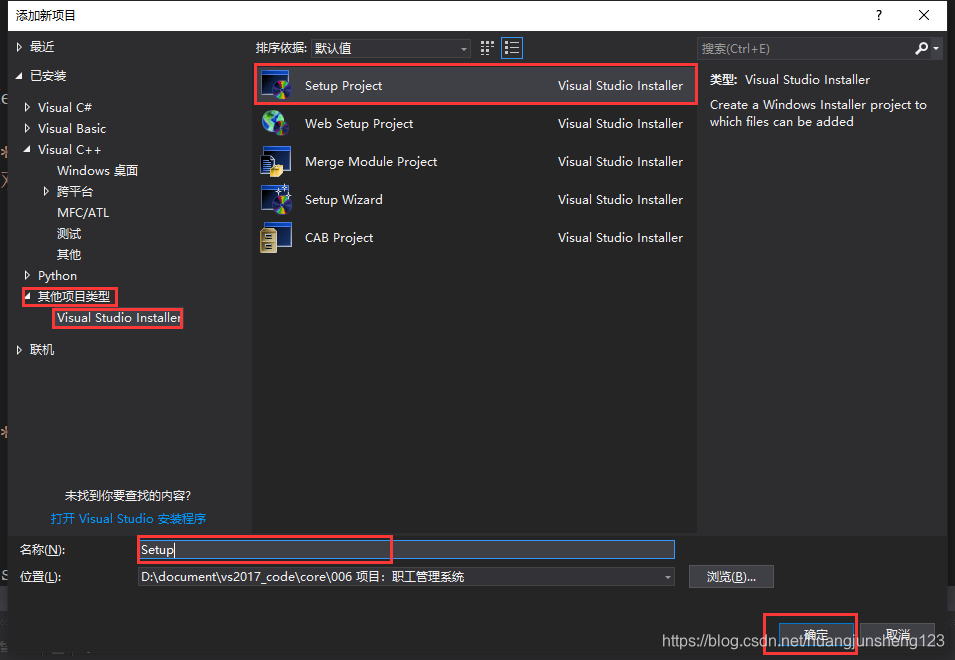
Task: Expand the Visual C# node
Action: click(x=27, y=107)
